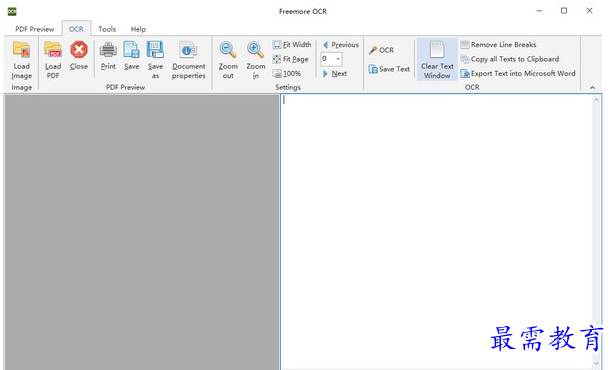Open the Tools tab
The width and height of the screenshot is (612, 370).
[107, 29]
